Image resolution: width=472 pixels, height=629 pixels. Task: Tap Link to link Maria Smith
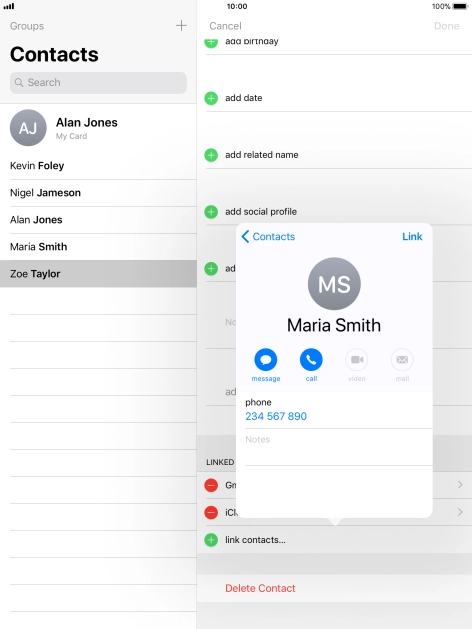412,237
